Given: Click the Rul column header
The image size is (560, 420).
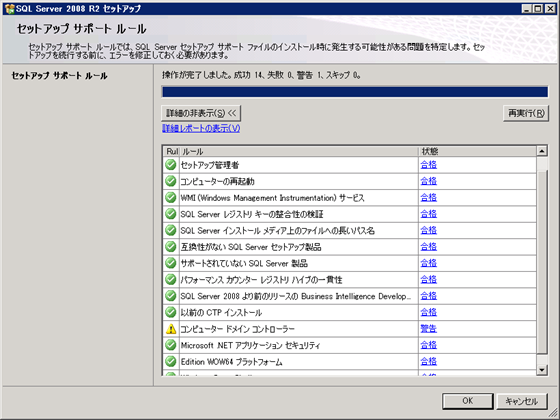Looking at the screenshot, I should [x=172, y=151].
